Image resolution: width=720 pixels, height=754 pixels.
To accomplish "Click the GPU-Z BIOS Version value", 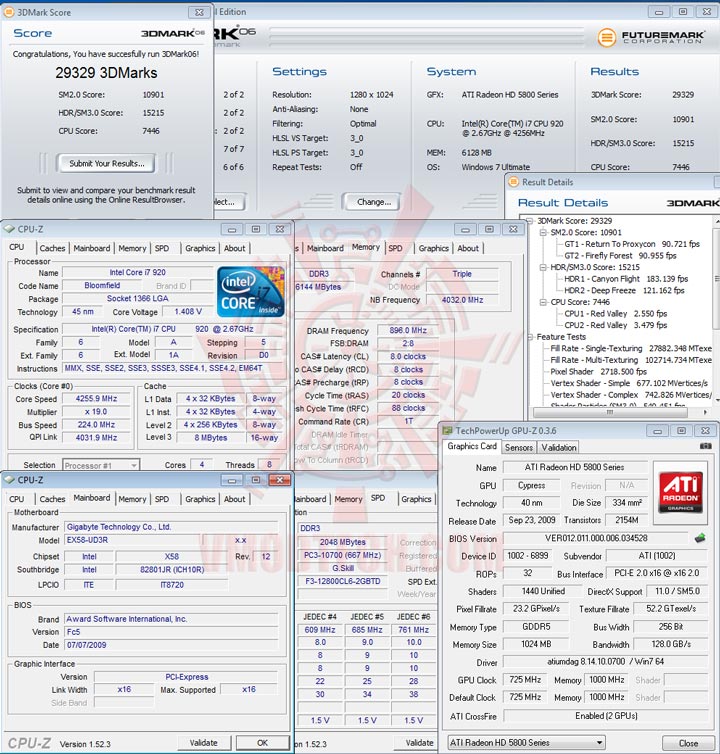I will click(x=596, y=538).
